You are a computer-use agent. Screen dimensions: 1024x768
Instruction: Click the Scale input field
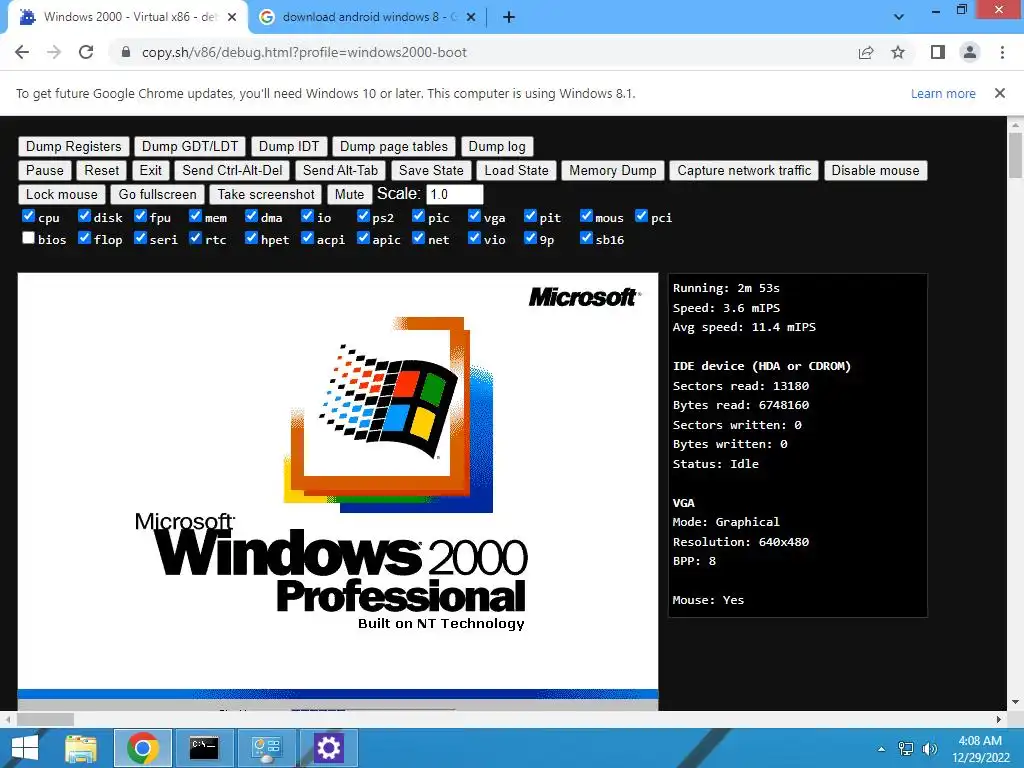(x=455, y=195)
